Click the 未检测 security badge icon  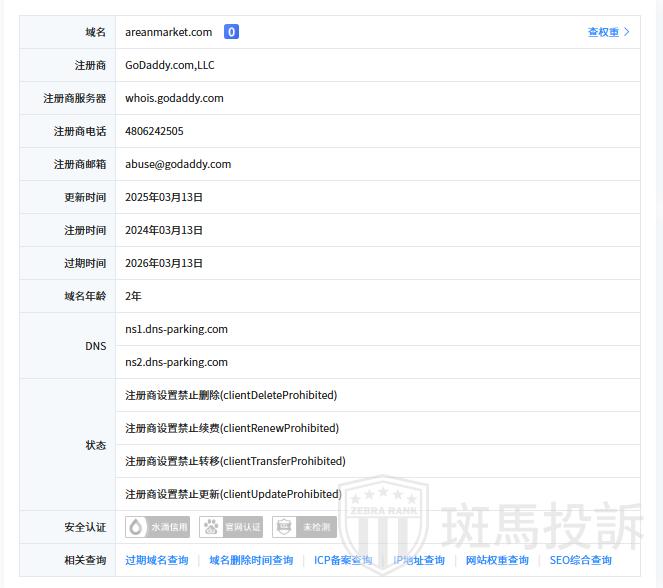click(x=284, y=527)
